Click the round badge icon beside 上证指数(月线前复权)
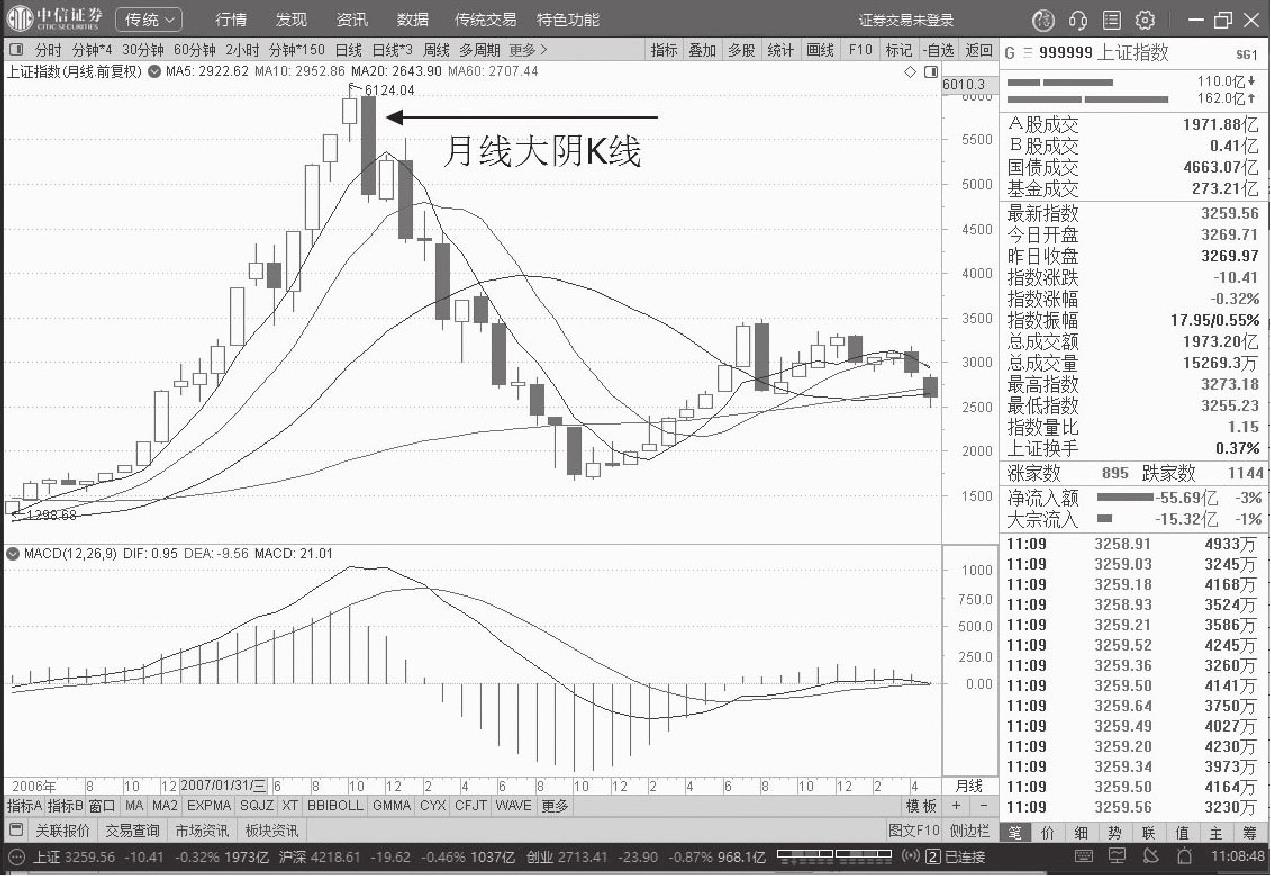The height and width of the screenshot is (876, 1271). tap(155, 71)
